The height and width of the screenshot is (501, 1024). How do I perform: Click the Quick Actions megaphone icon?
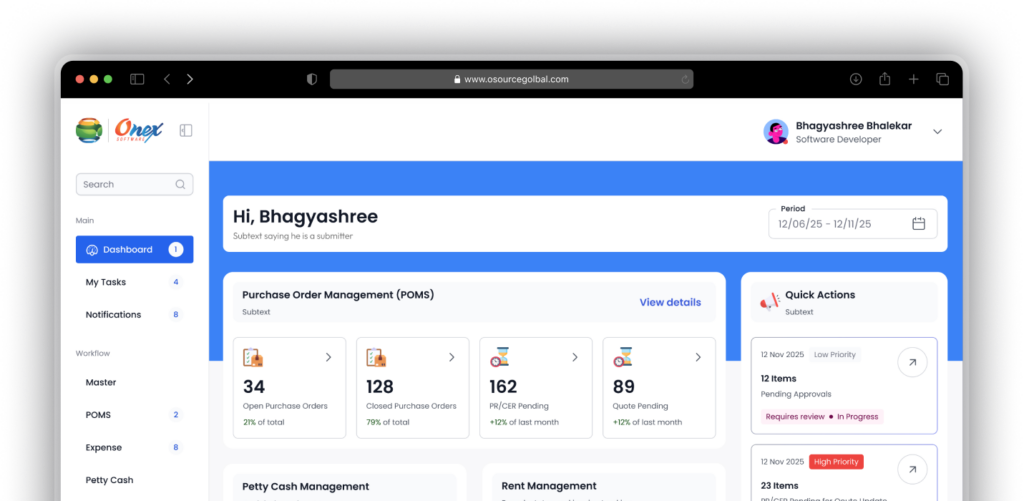769,301
